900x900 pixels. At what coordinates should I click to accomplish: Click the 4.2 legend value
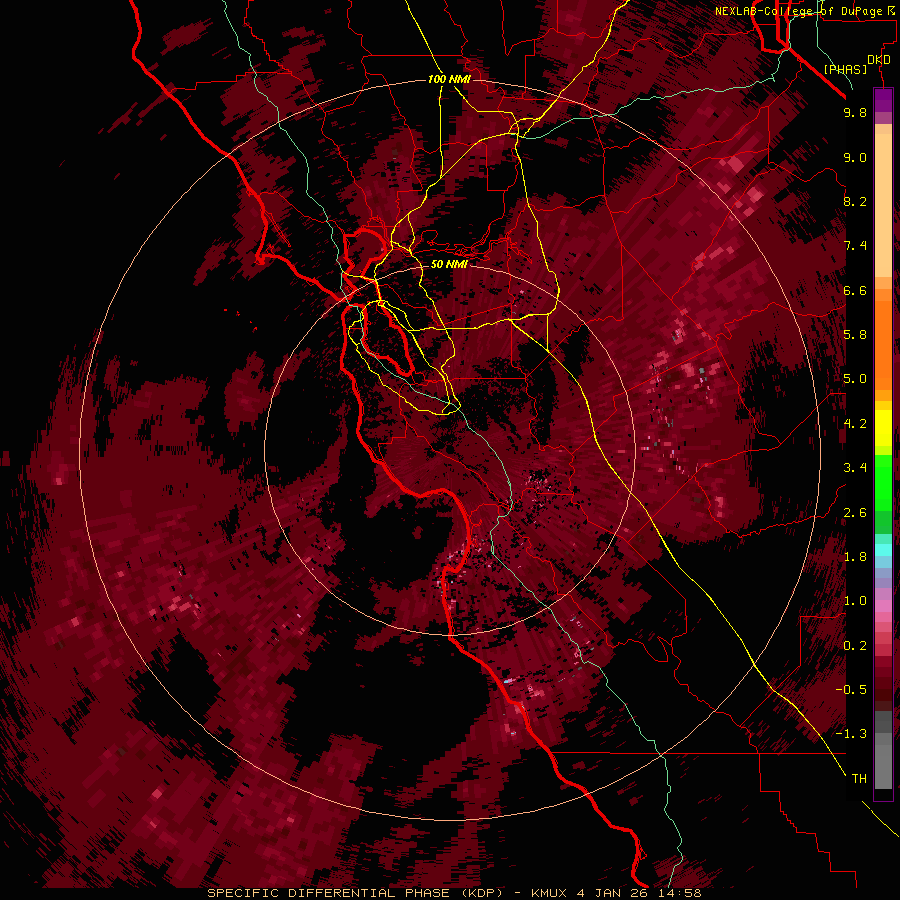point(855,424)
